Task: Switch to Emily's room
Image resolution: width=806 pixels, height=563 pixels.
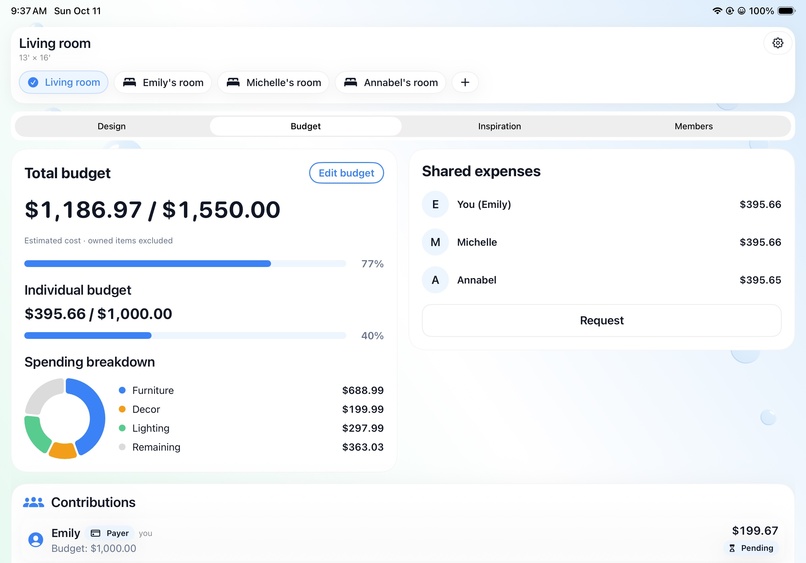Action: [163, 82]
